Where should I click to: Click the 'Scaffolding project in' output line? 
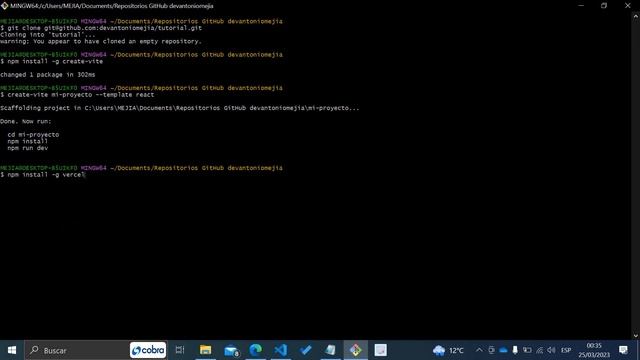180,108
